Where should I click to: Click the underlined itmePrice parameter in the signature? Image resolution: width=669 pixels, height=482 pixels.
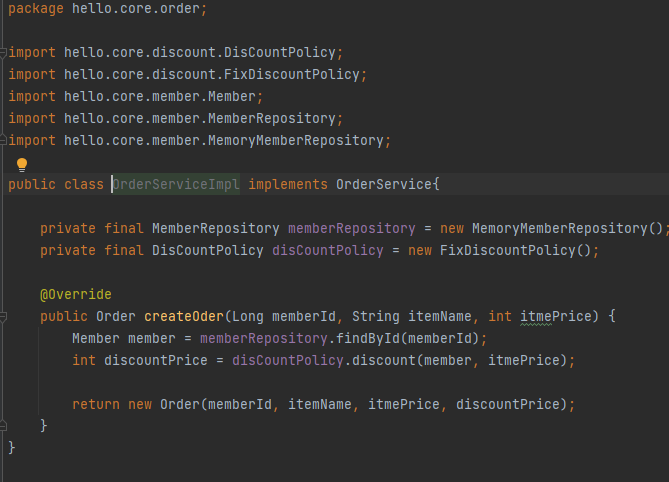pos(556,316)
